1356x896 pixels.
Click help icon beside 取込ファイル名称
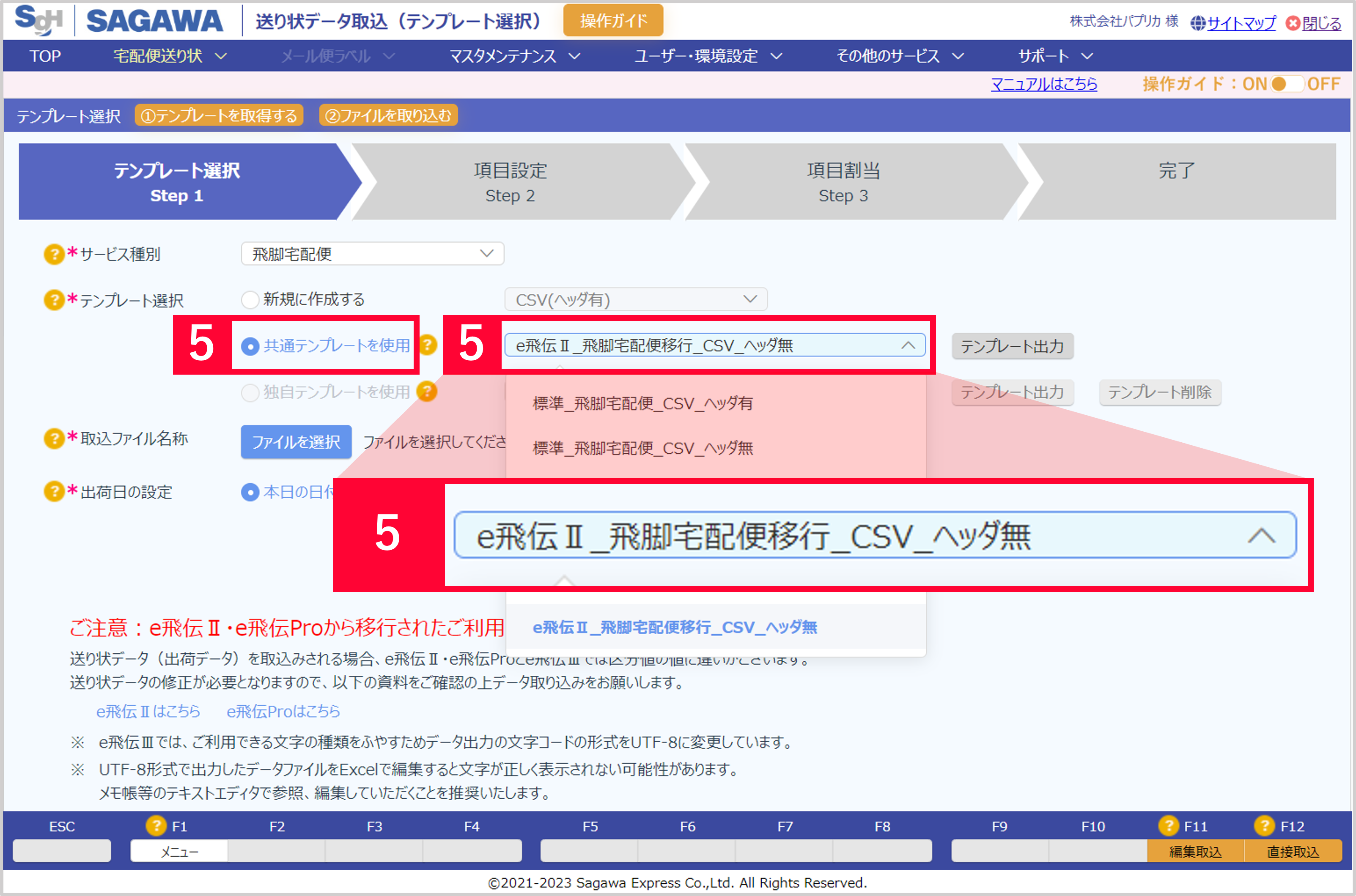(x=54, y=439)
